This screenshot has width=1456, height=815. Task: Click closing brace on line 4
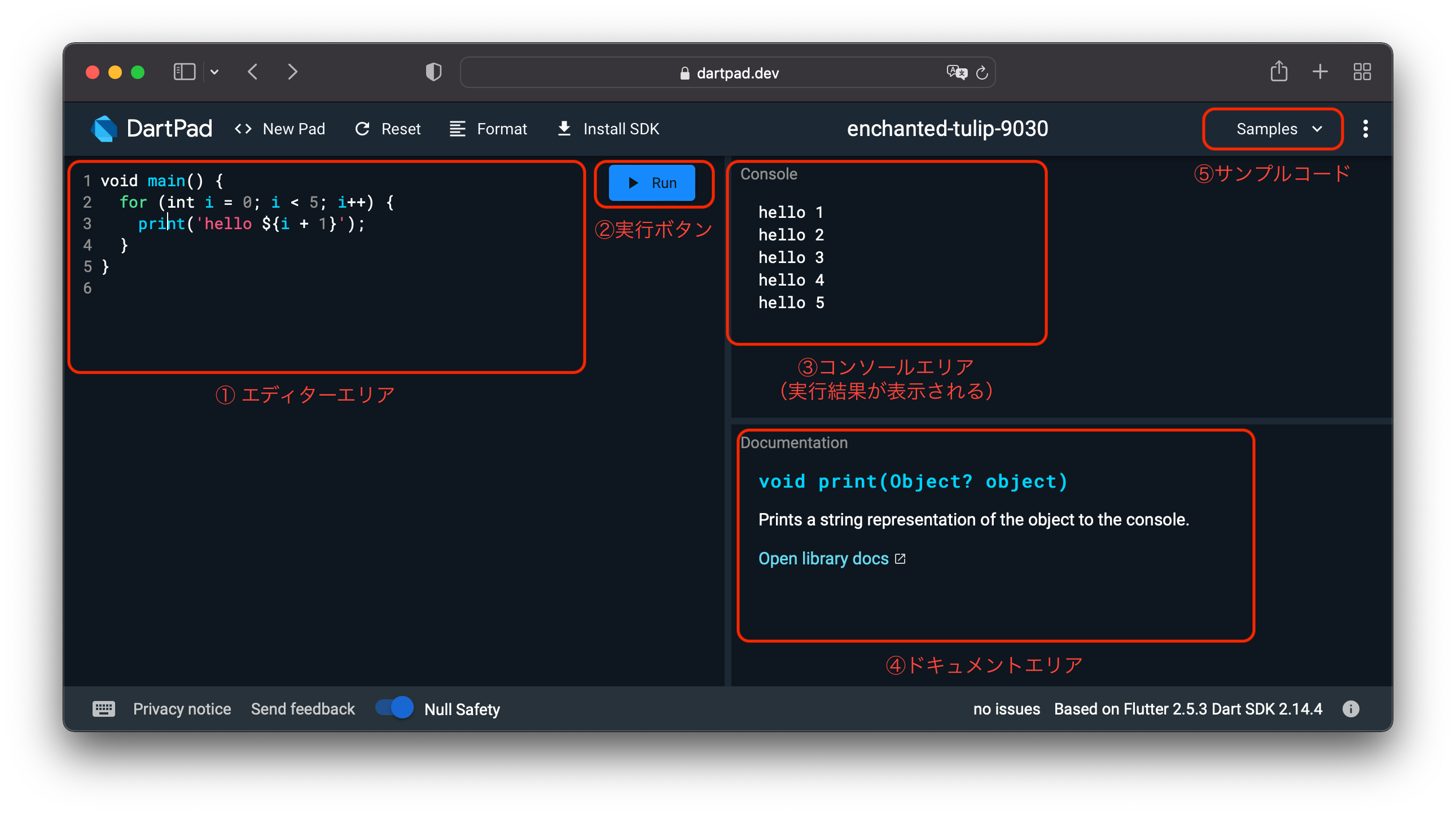(124, 245)
